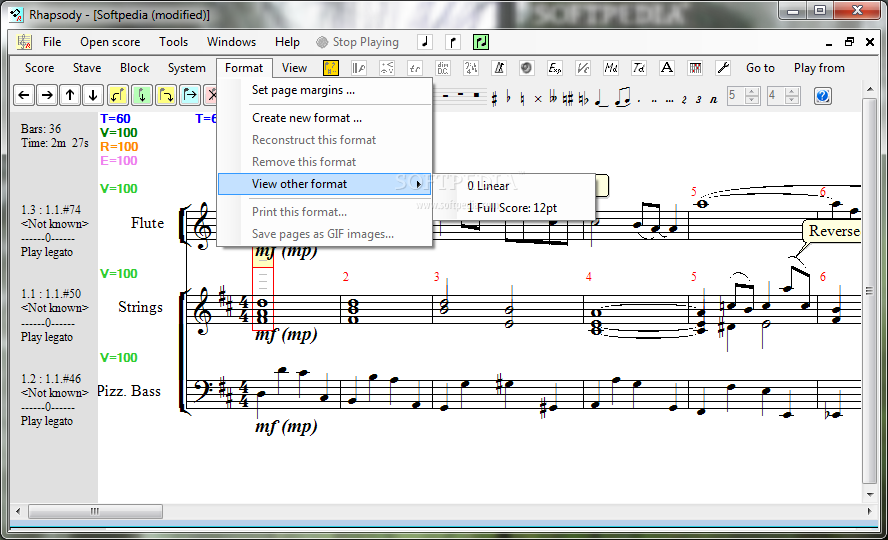Click the yellow note-curve-down arrow icon
The image size is (888, 540).
[x=166, y=95]
